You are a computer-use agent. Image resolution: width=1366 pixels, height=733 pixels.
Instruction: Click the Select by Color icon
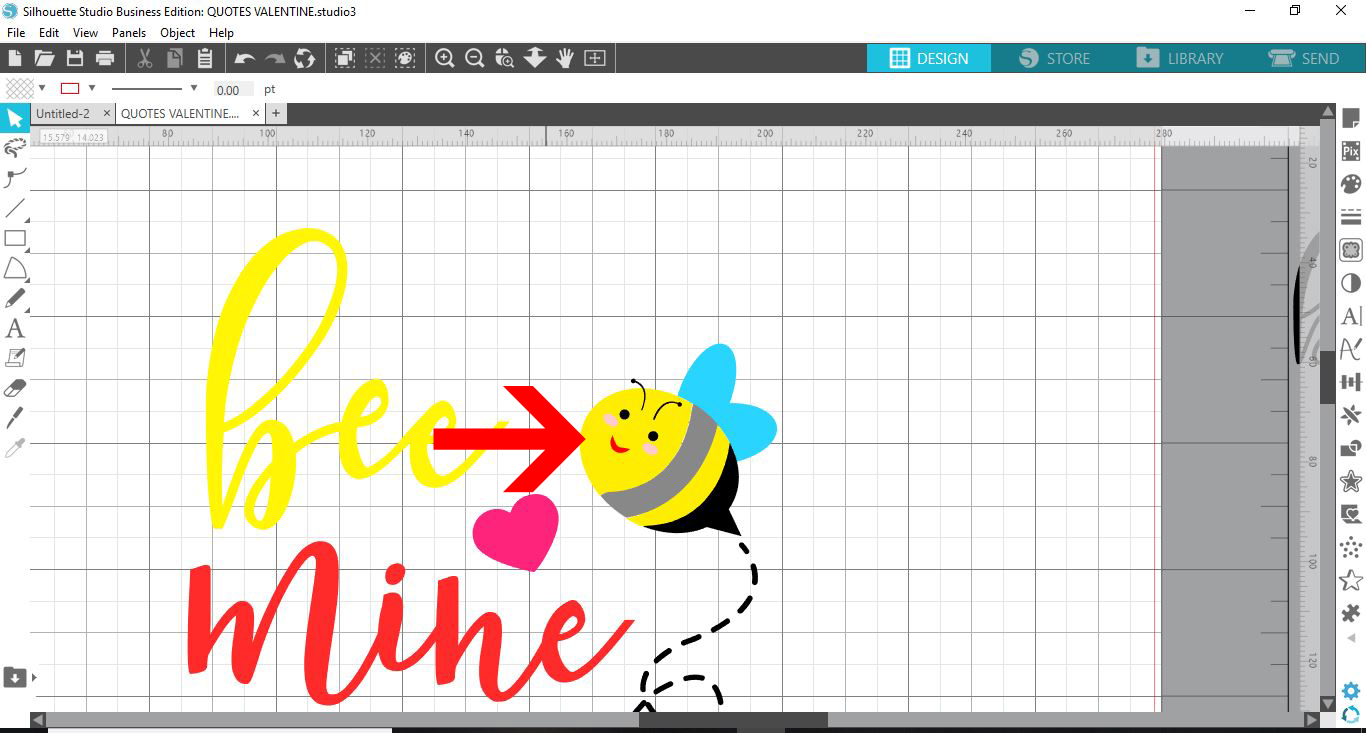[405, 59]
